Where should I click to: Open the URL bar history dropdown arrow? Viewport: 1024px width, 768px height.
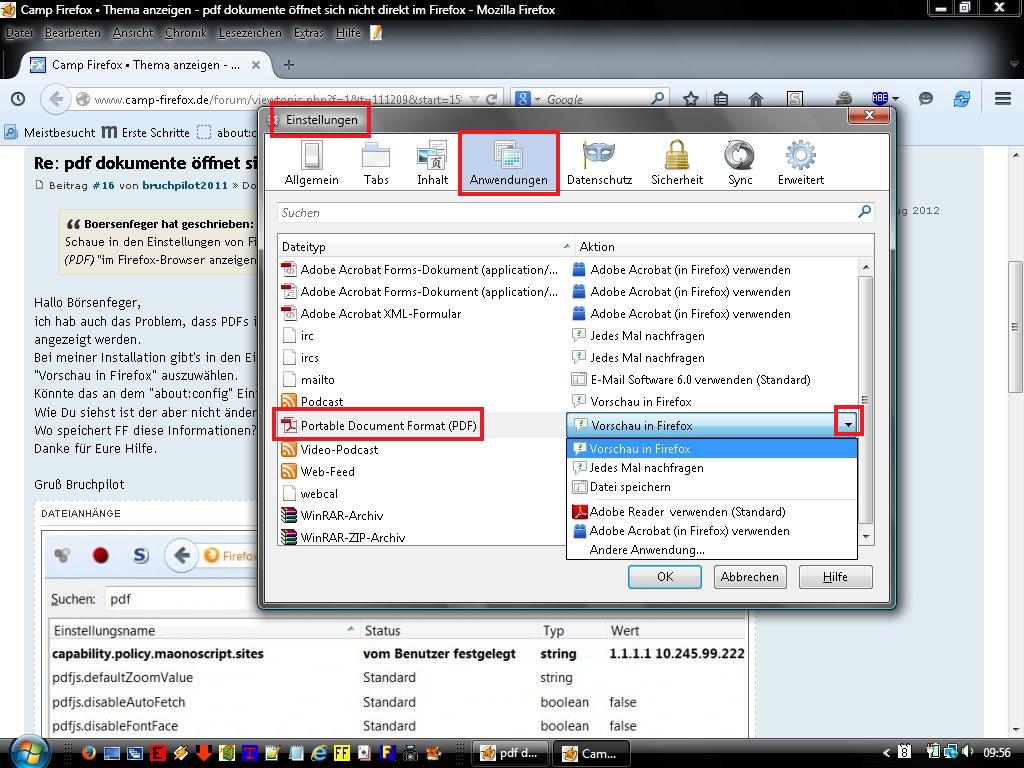click(x=474, y=99)
